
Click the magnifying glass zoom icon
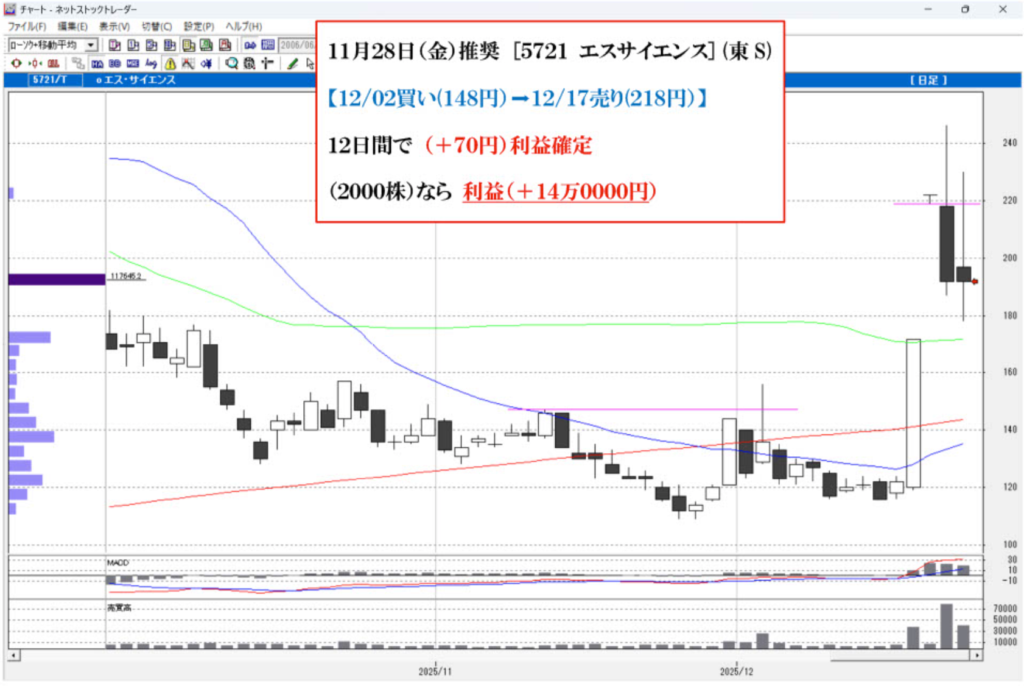click(232, 62)
